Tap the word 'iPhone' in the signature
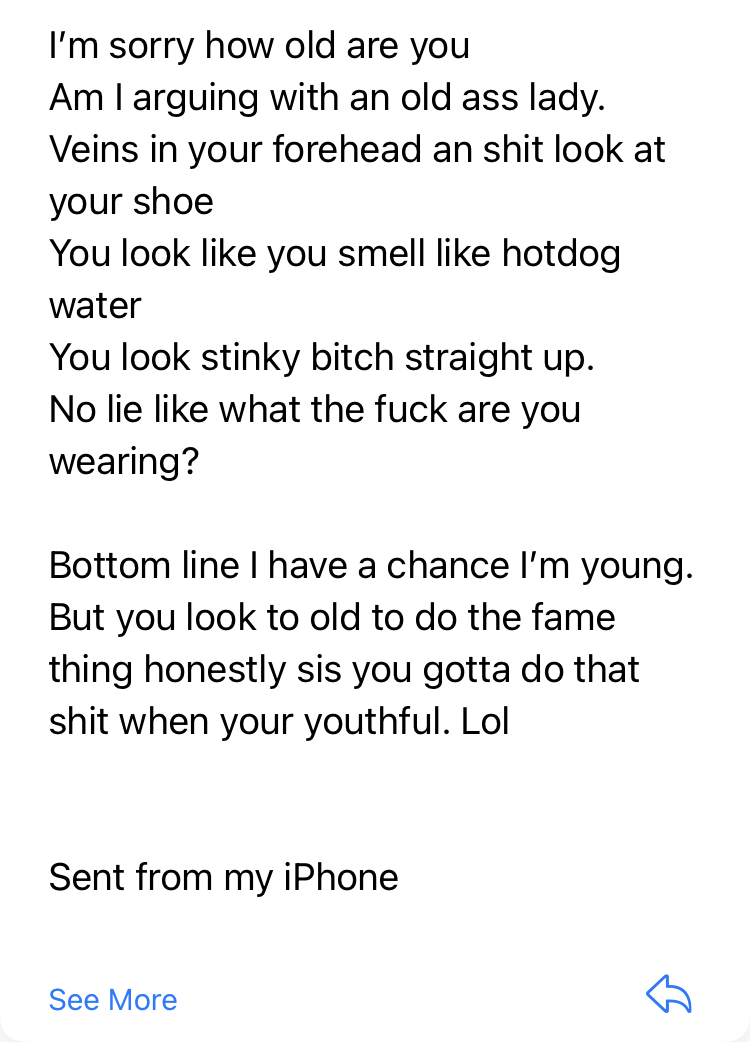The image size is (750, 1042). click(341, 877)
